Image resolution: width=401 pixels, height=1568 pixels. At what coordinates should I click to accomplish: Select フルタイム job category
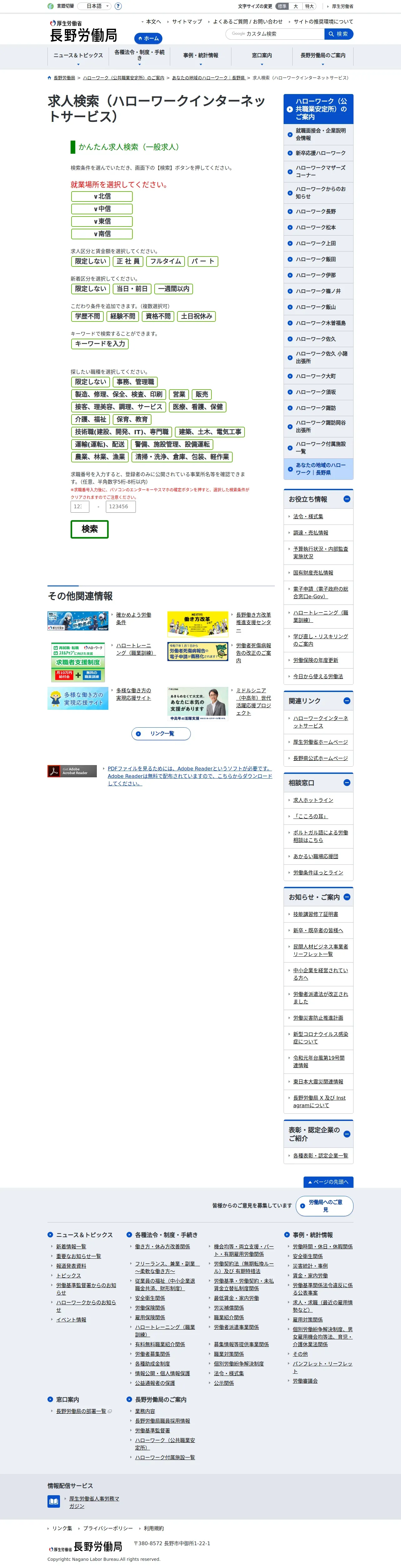(166, 261)
